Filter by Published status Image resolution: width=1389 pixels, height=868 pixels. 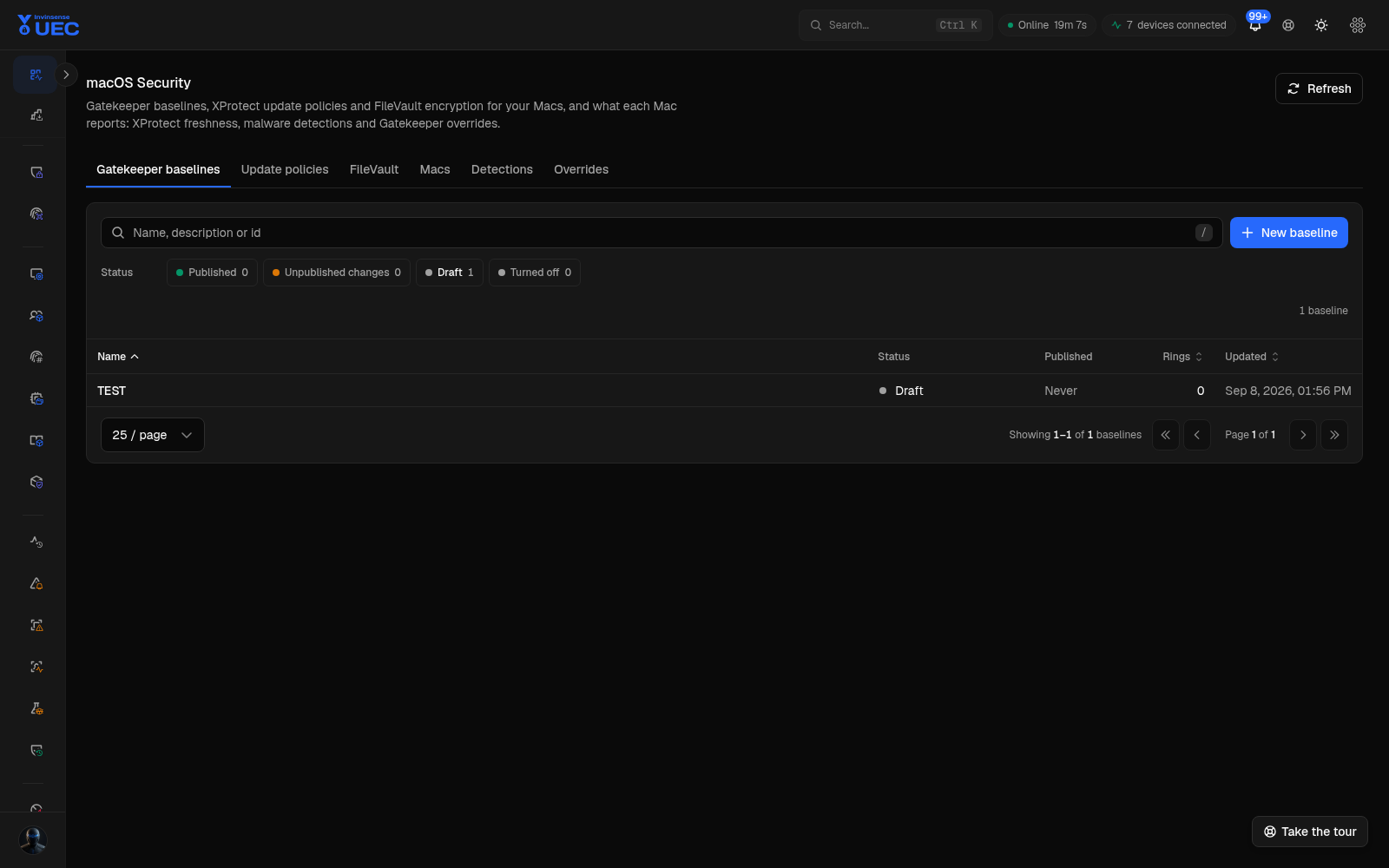(212, 273)
